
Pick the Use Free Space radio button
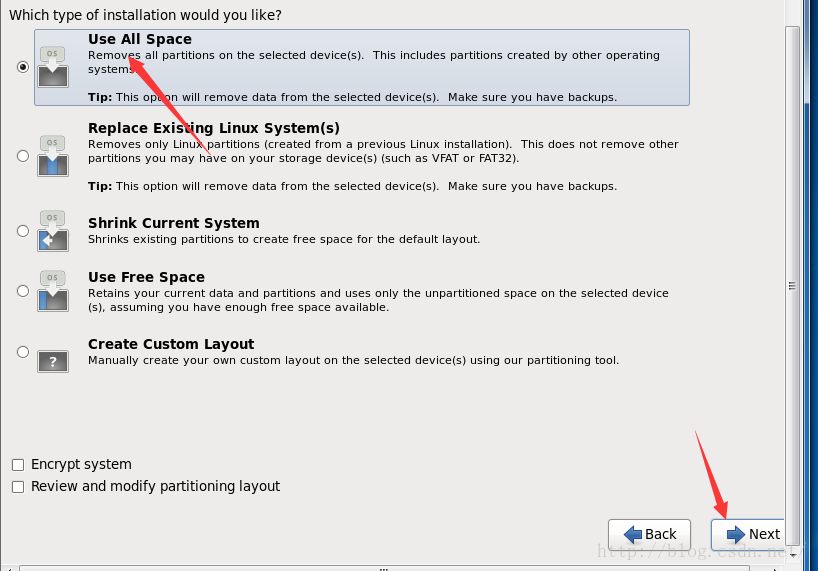tap(23, 291)
